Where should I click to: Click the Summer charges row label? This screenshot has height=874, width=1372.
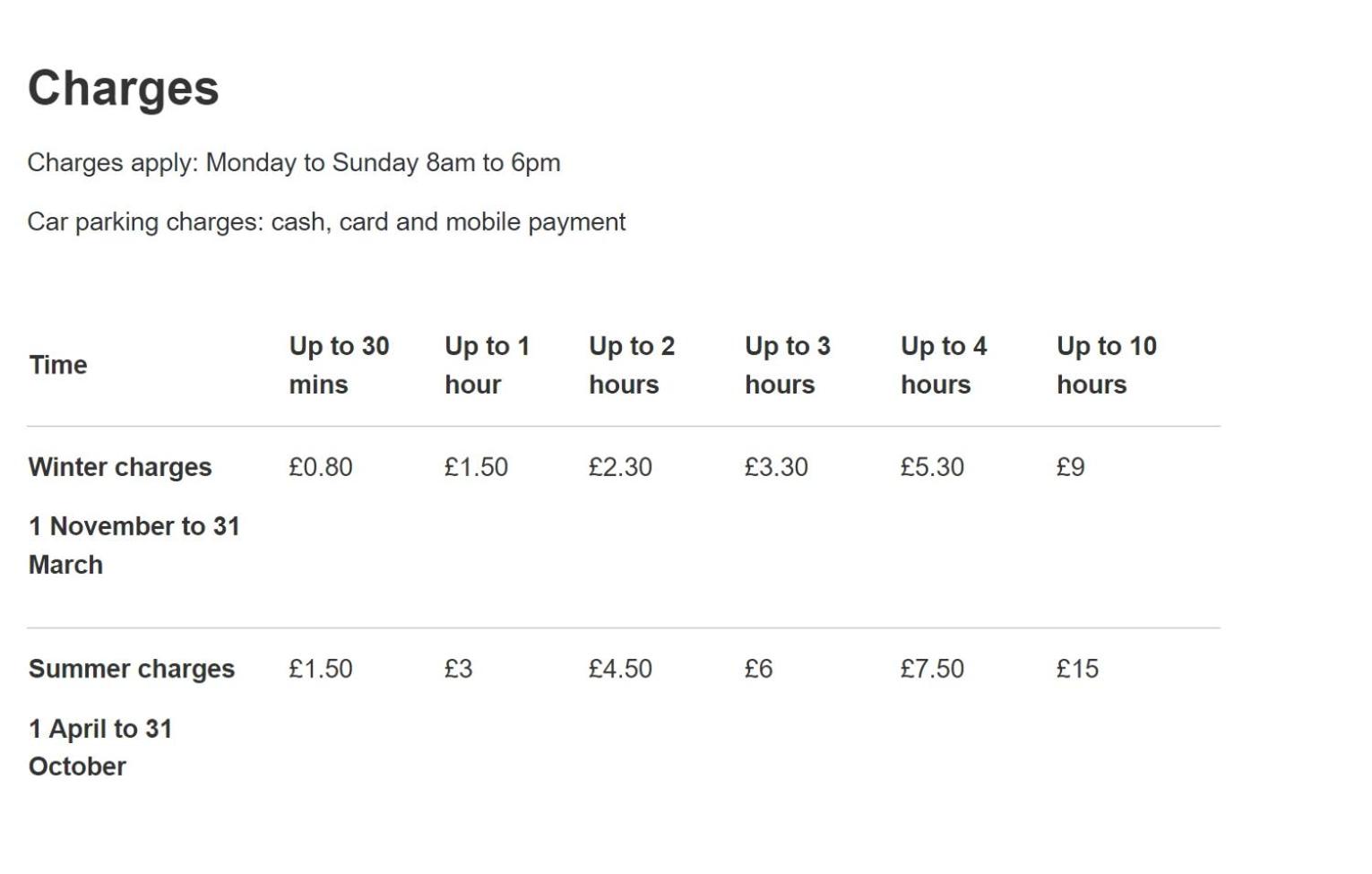132,670
